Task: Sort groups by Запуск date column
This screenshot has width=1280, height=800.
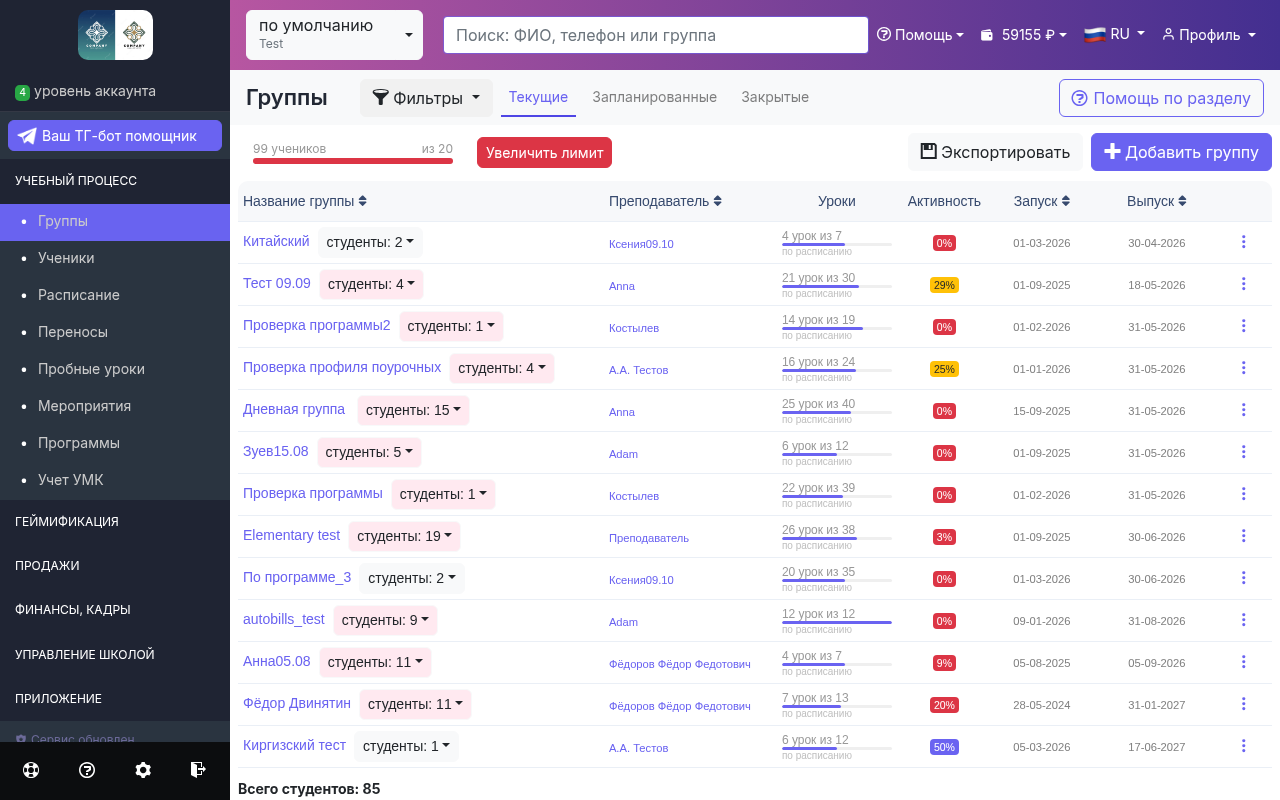Action: pyautogui.click(x=1041, y=201)
